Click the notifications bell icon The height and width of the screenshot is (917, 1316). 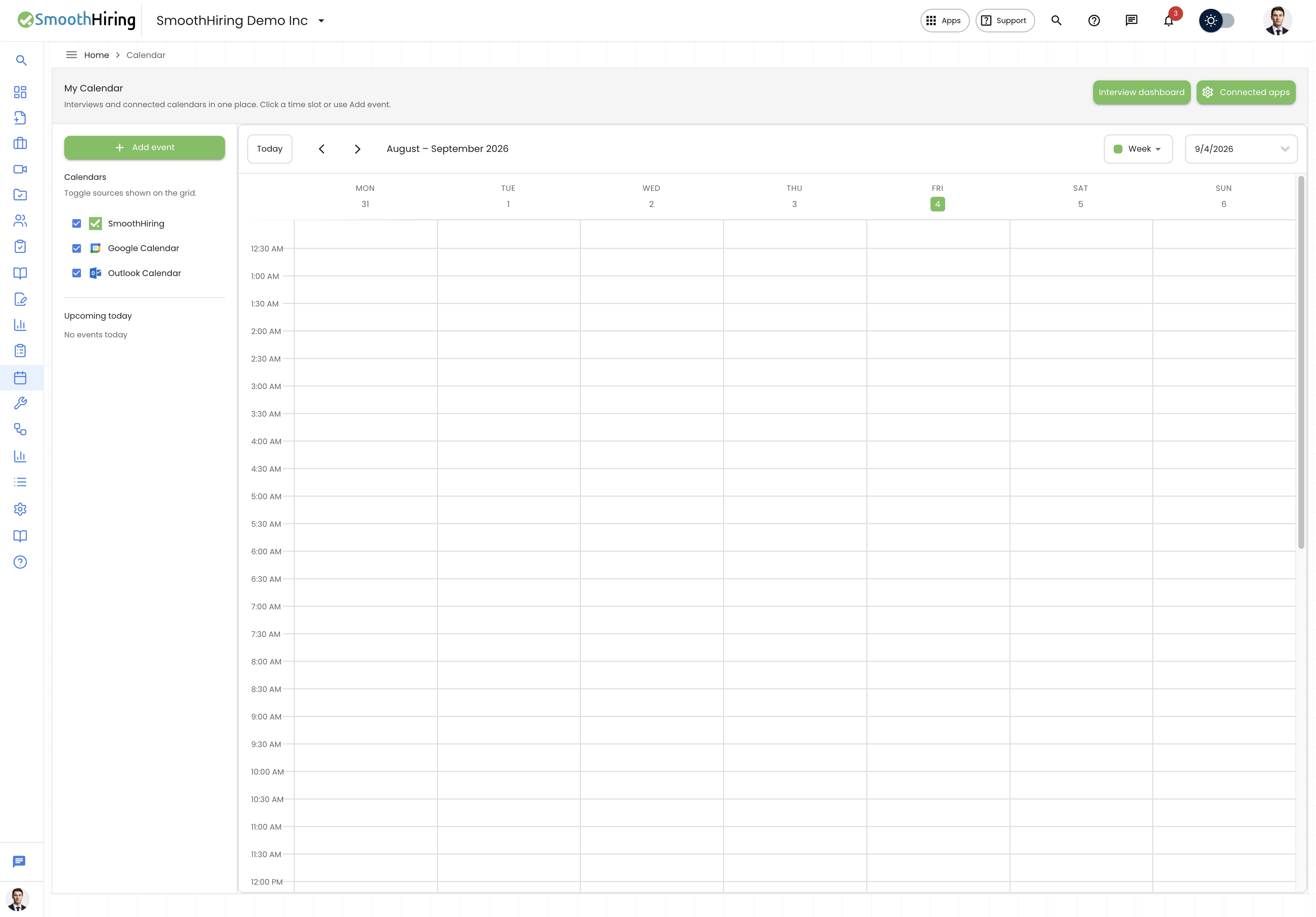coord(1169,21)
